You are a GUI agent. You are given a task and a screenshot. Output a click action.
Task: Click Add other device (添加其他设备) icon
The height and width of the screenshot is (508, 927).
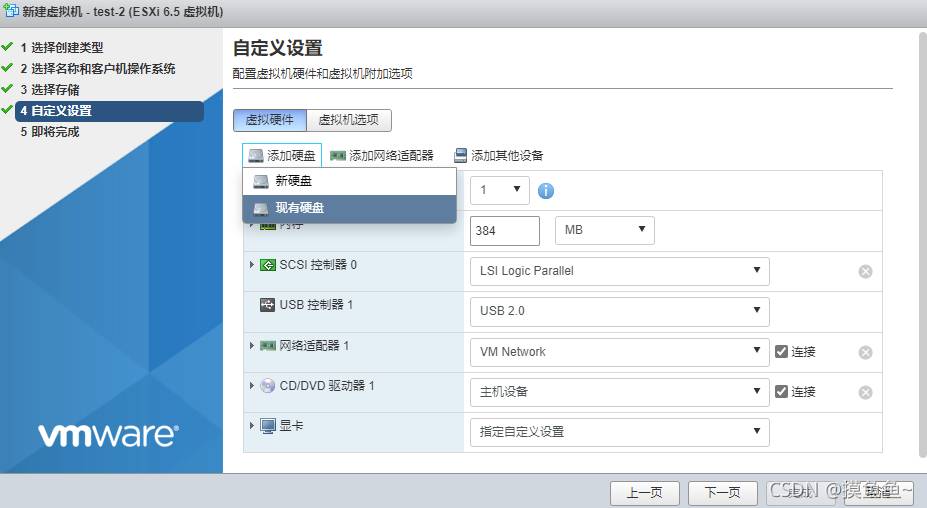click(460, 156)
